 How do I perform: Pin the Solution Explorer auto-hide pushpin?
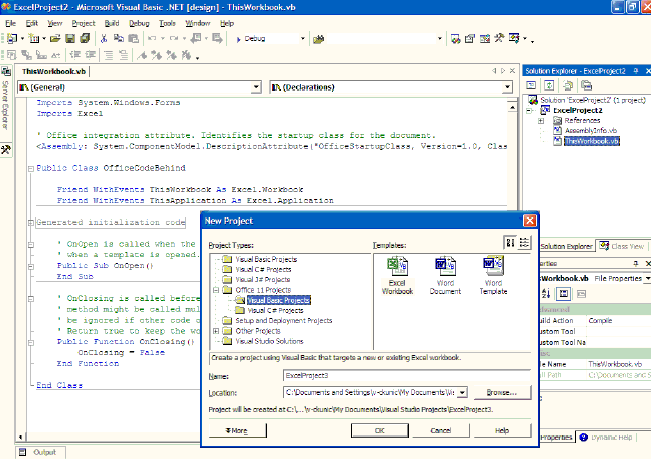[636, 71]
